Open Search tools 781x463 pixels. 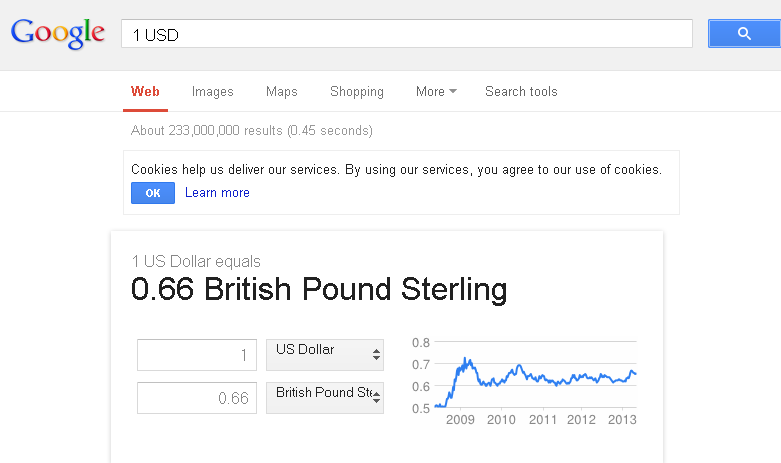tap(521, 92)
